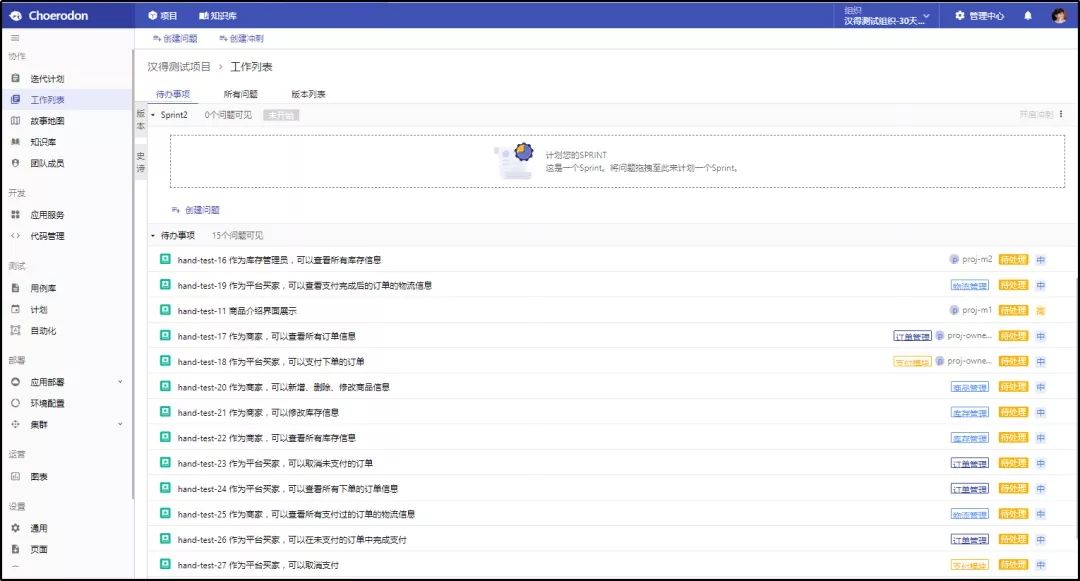Image resolution: width=1080 pixels, height=581 pixels.
Task: Open the organization switcher dropdown
Action: [x=886, y=16]
